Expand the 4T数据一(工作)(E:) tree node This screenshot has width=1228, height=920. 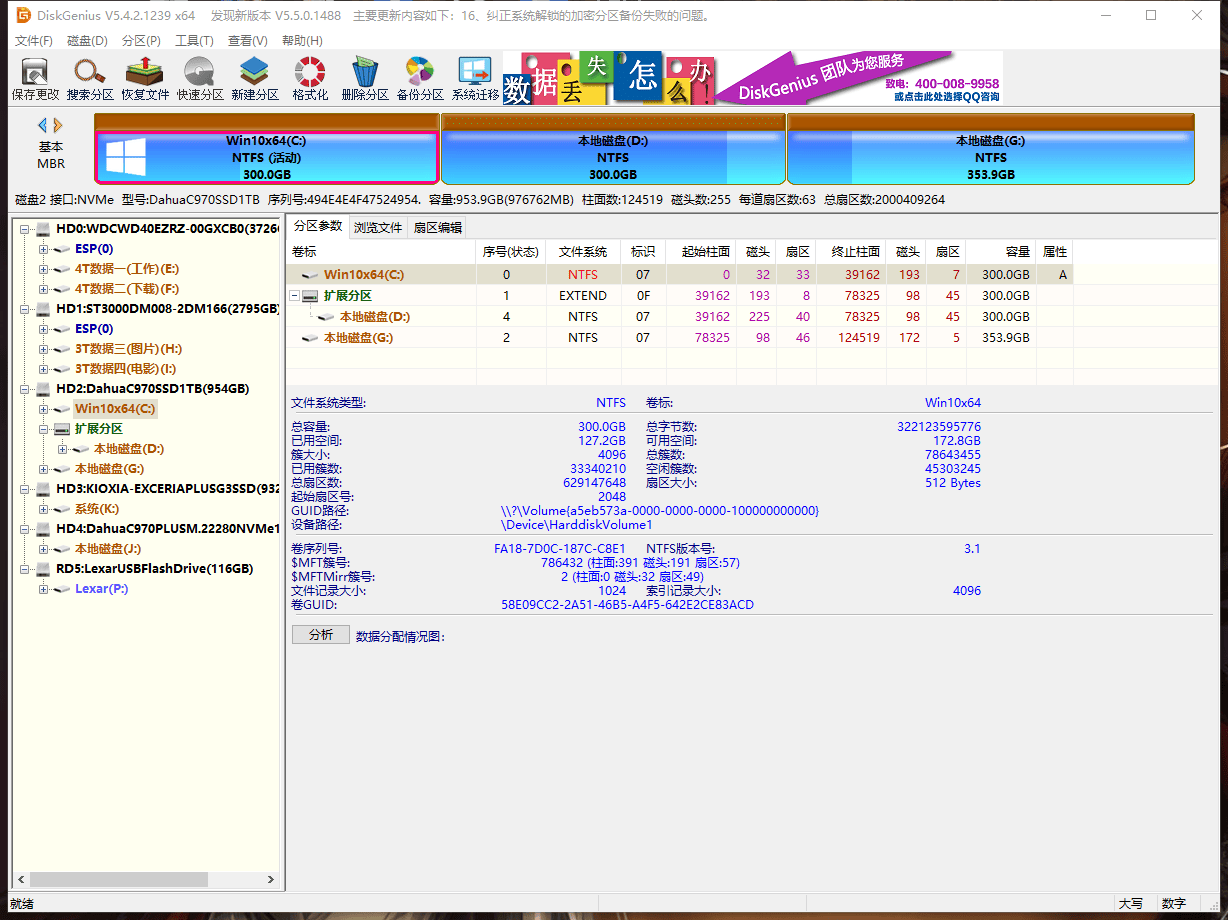[x=43, y=269]
